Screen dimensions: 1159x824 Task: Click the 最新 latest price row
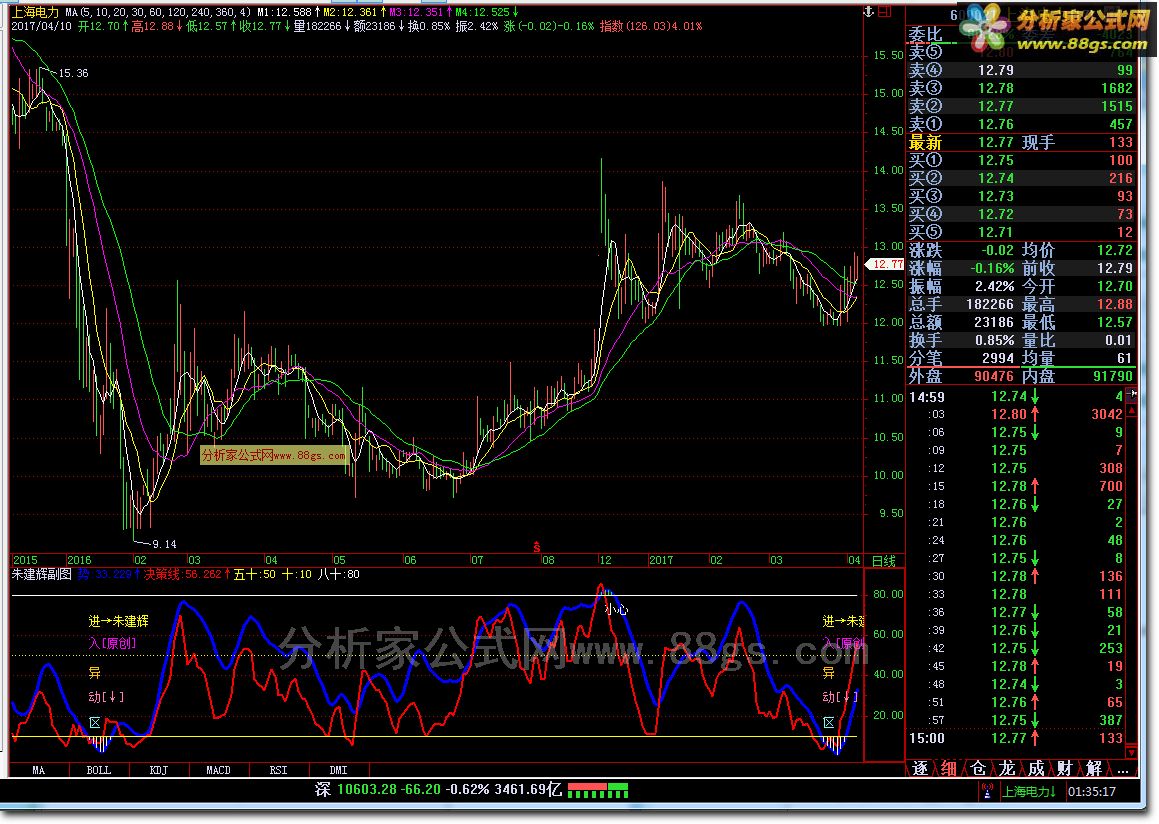1021,142
